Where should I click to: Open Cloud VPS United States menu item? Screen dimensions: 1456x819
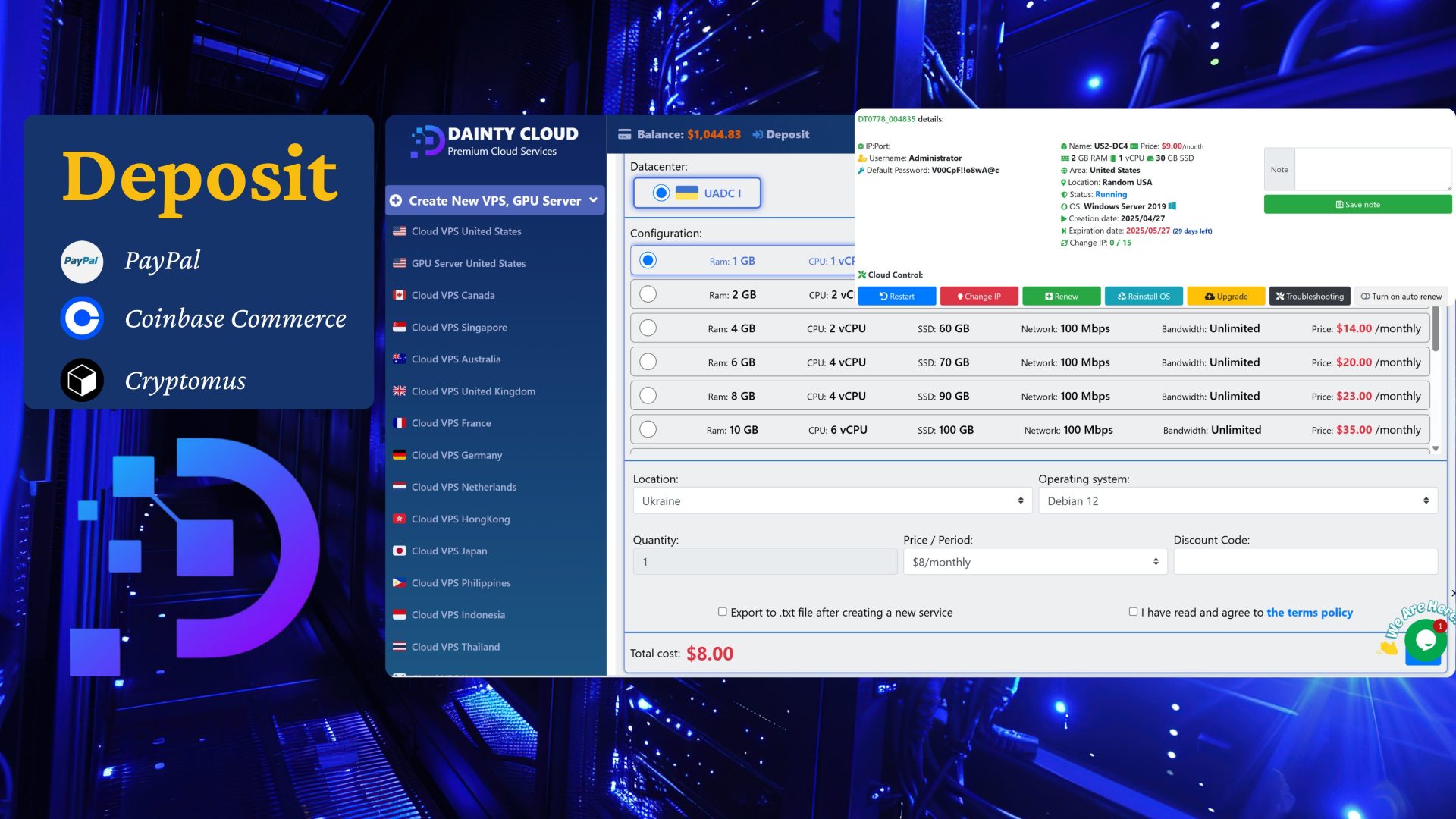tap(466, 231)
